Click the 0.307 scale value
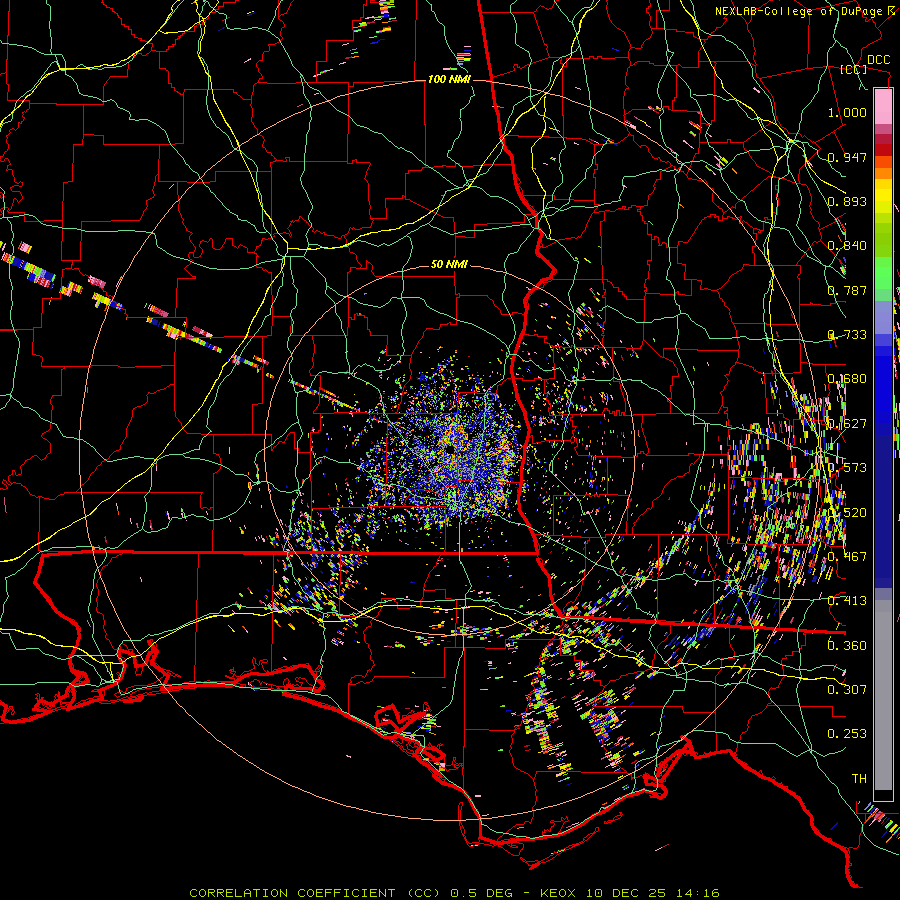900x900 pixels. pos(847,689)
